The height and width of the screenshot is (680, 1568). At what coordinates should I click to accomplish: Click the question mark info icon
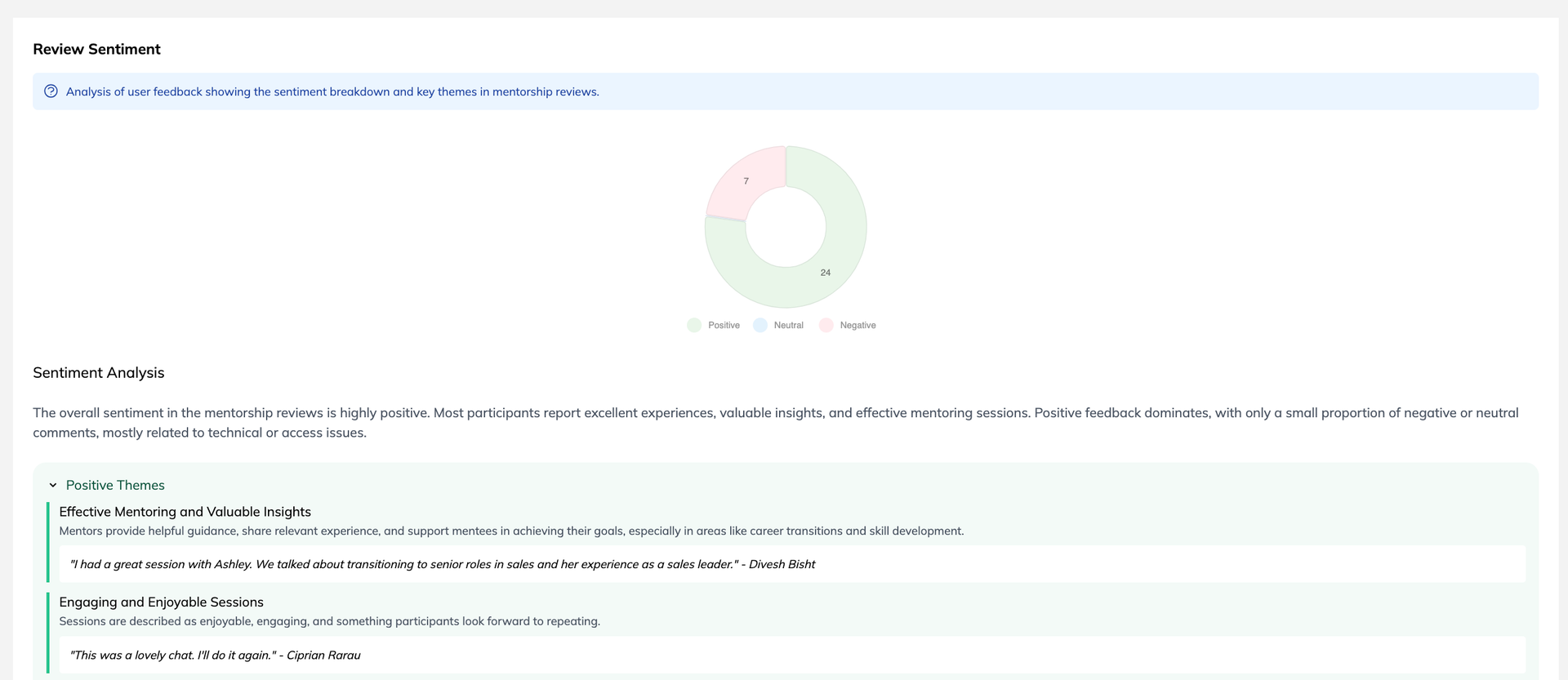click(x=51, y=91)
